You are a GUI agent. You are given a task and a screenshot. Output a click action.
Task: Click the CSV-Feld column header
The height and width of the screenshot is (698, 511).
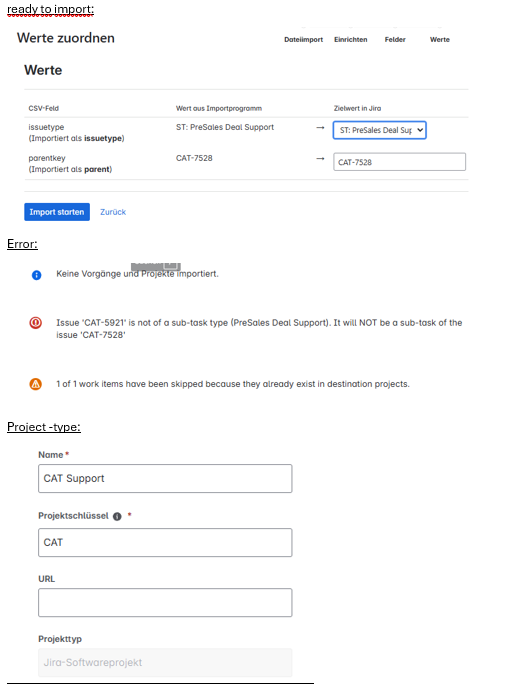(x=44, y=108)
